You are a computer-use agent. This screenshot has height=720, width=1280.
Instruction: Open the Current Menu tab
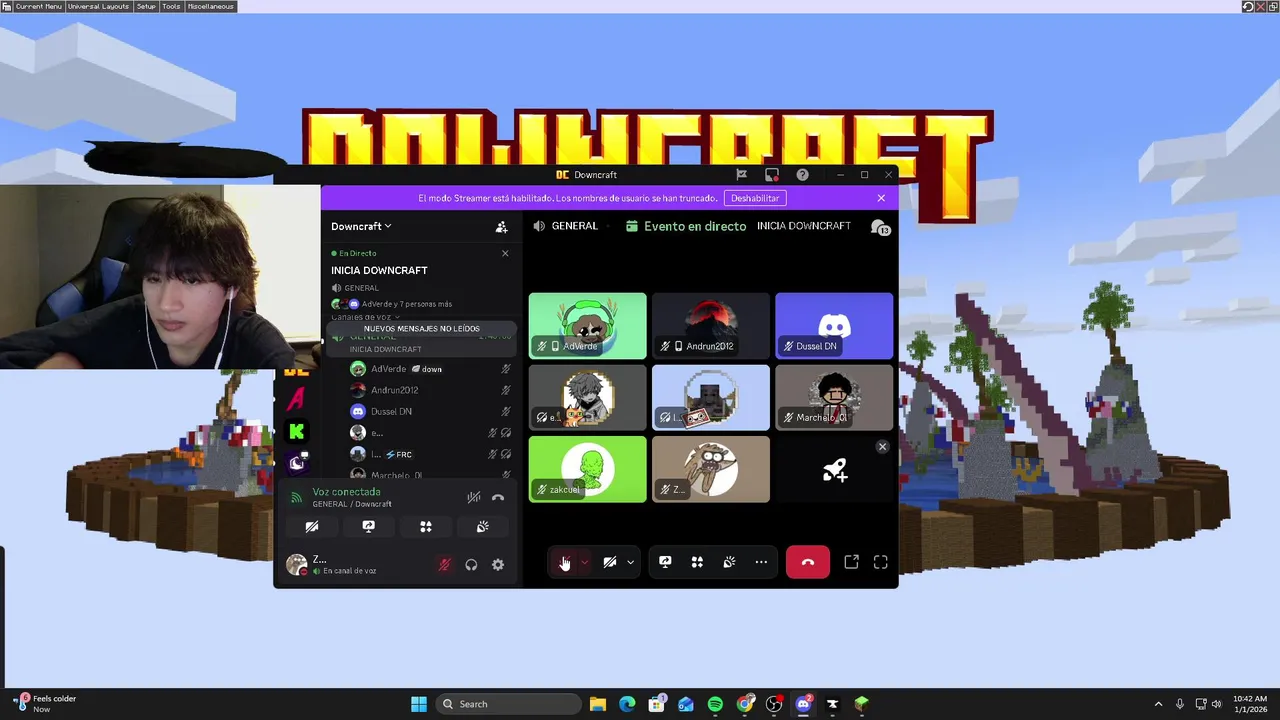tap(38, 6)
